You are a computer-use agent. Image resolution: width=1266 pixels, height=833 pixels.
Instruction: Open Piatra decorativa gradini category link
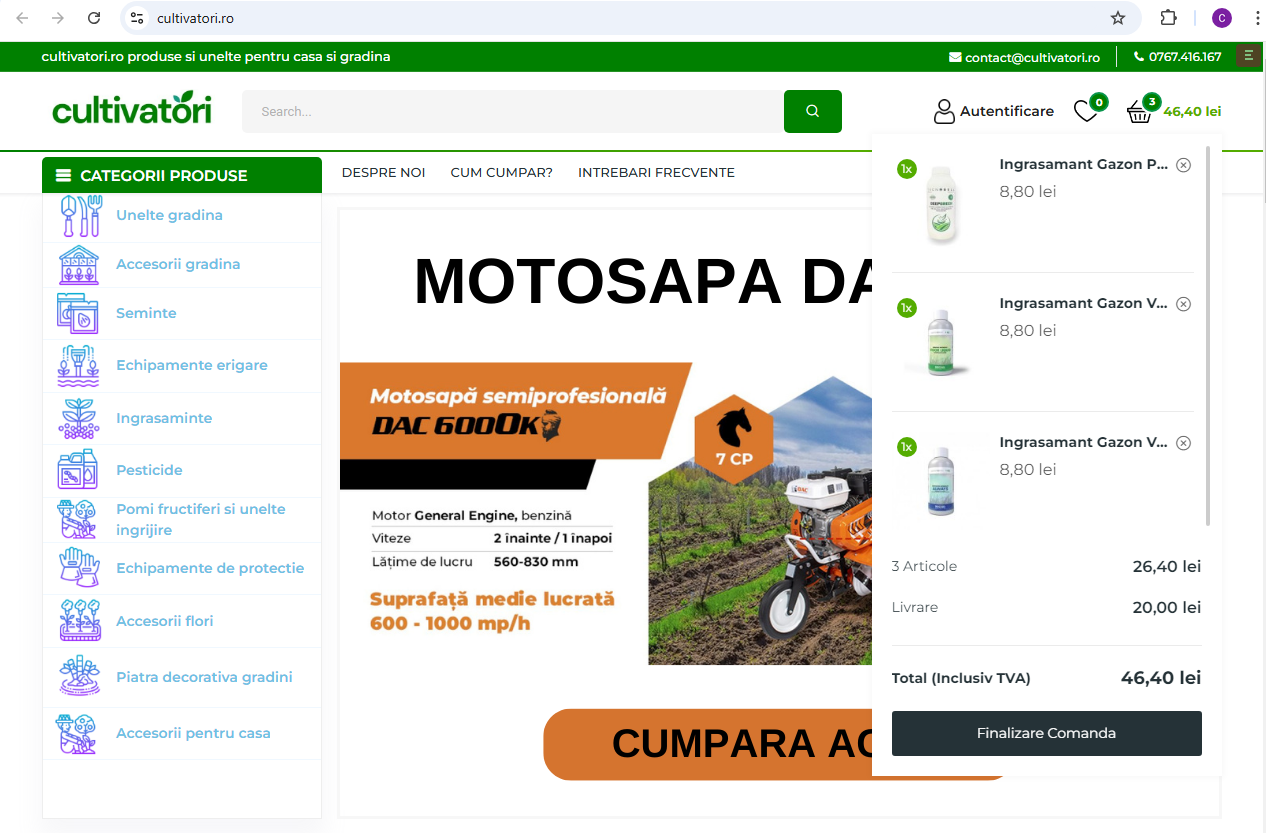pos(204,677)
